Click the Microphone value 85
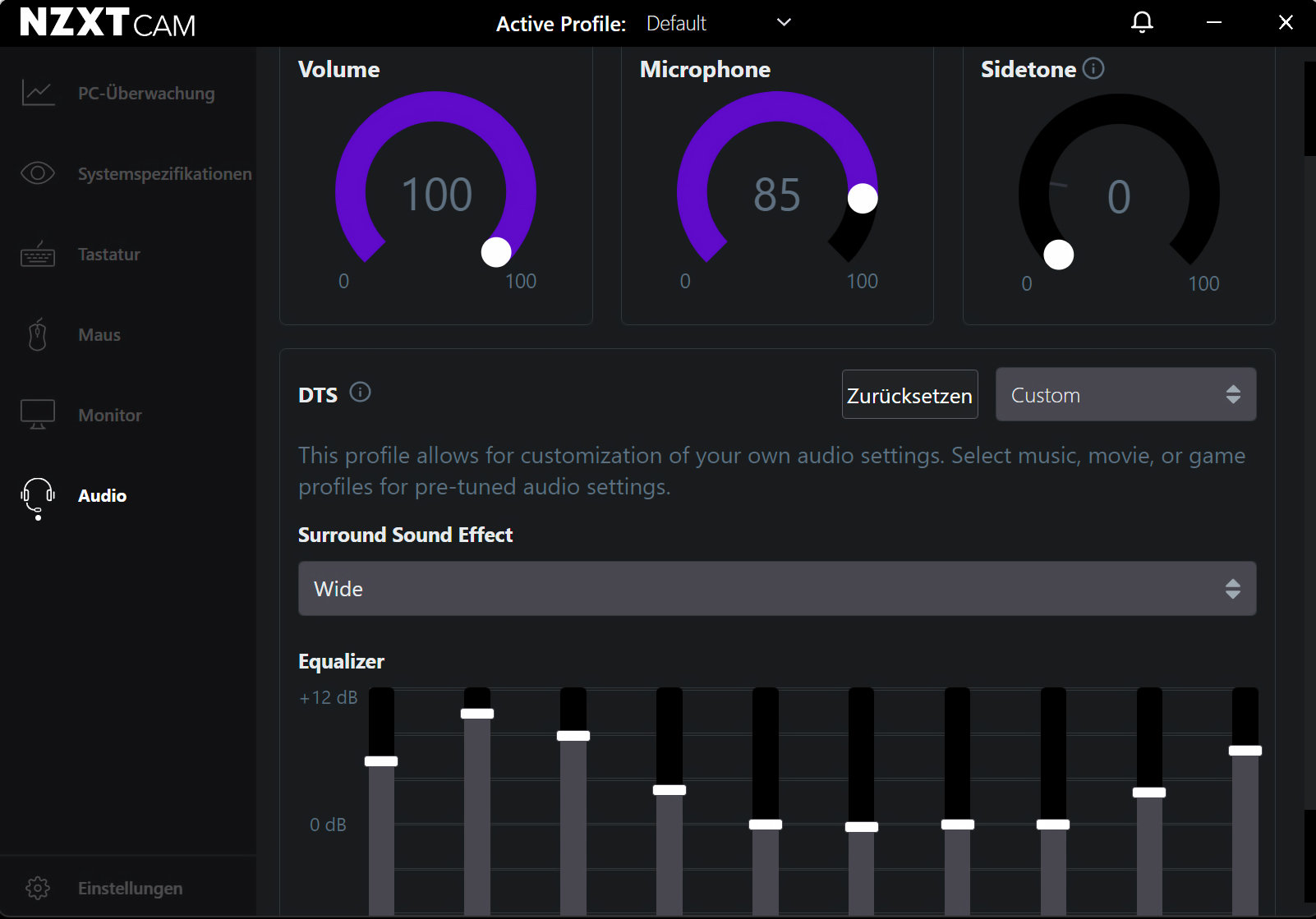Image resolution: width=1316 pixels, height=919 pixels. pyautogui.click(x=777, y=195)
